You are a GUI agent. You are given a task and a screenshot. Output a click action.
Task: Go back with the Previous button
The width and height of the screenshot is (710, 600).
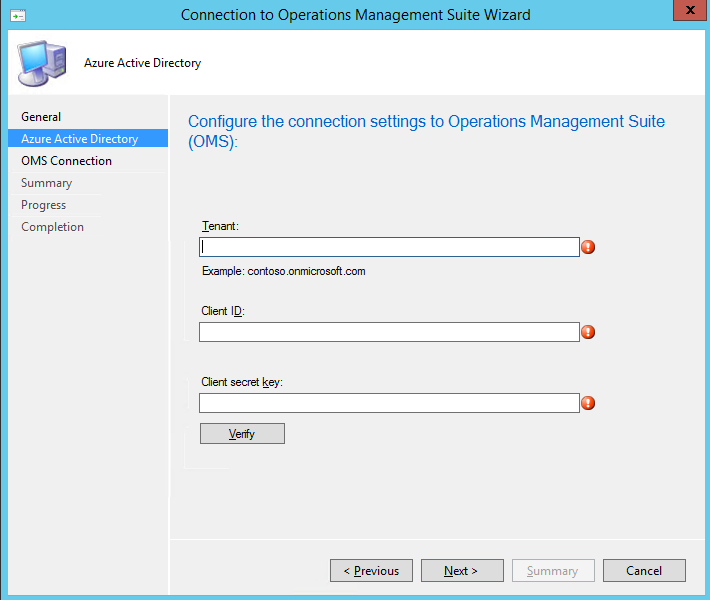[371, 571]
